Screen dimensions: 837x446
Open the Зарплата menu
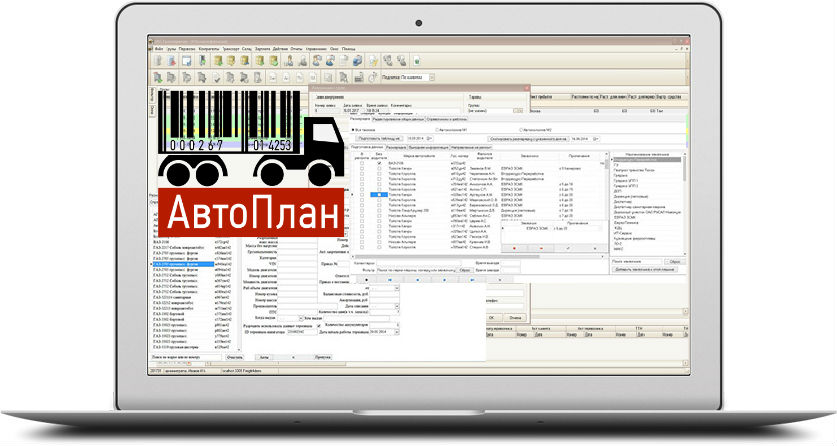(x=263, y=49)
